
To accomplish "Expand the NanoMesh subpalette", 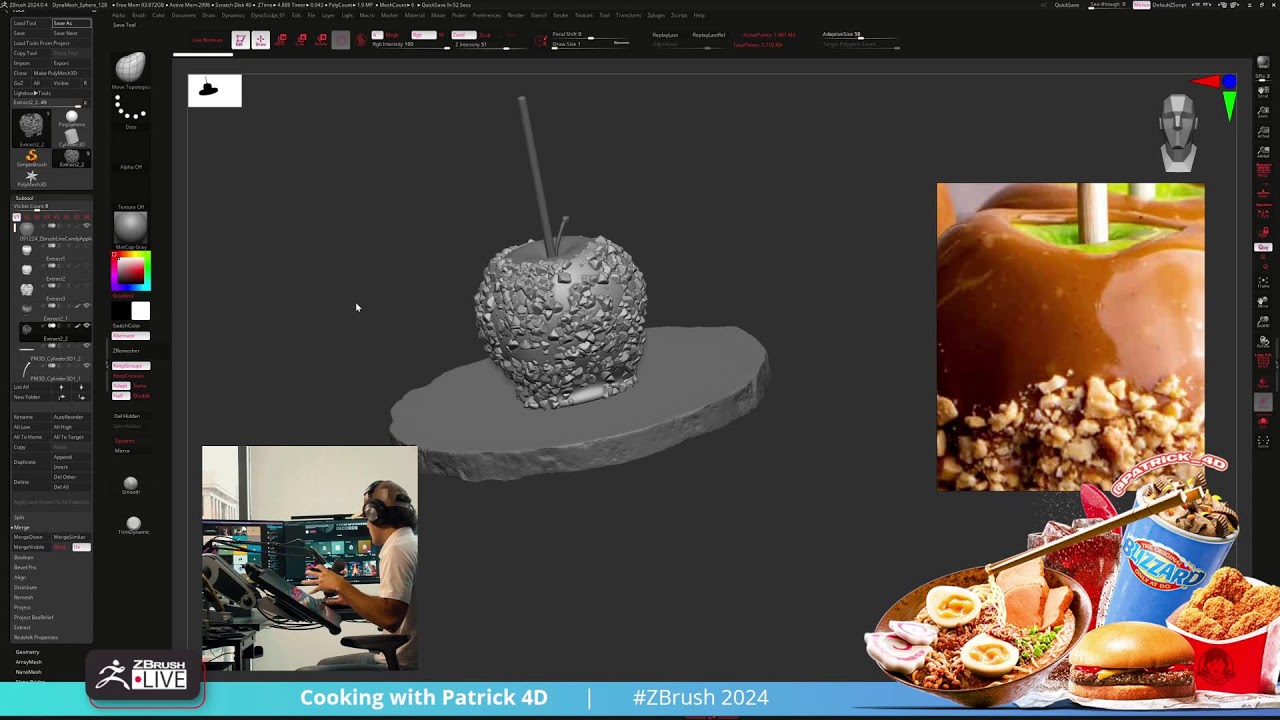I will pyautogui.click(x=29, y=672).
